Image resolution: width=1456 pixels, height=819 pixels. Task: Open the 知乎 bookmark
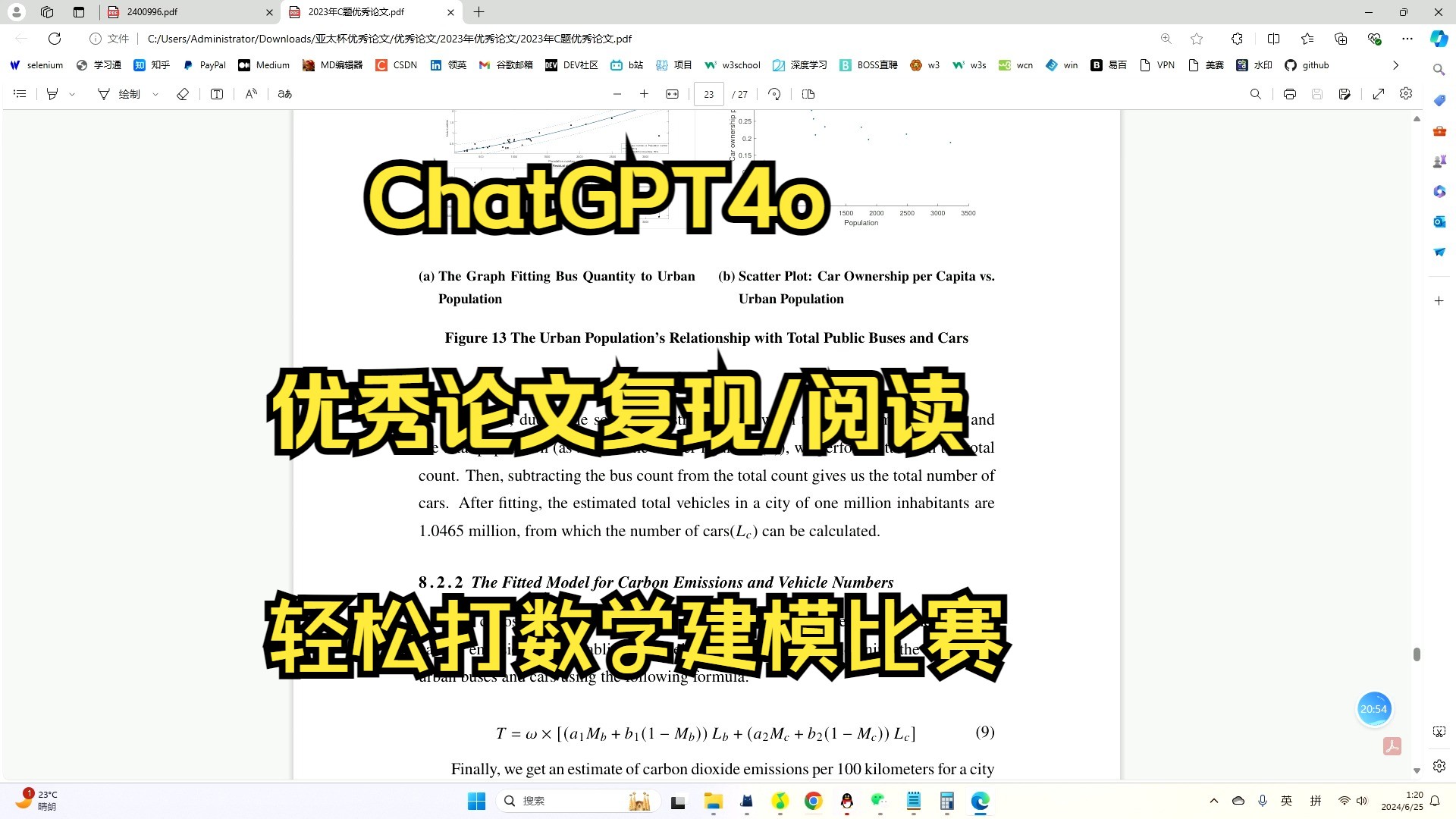[152, 65]
